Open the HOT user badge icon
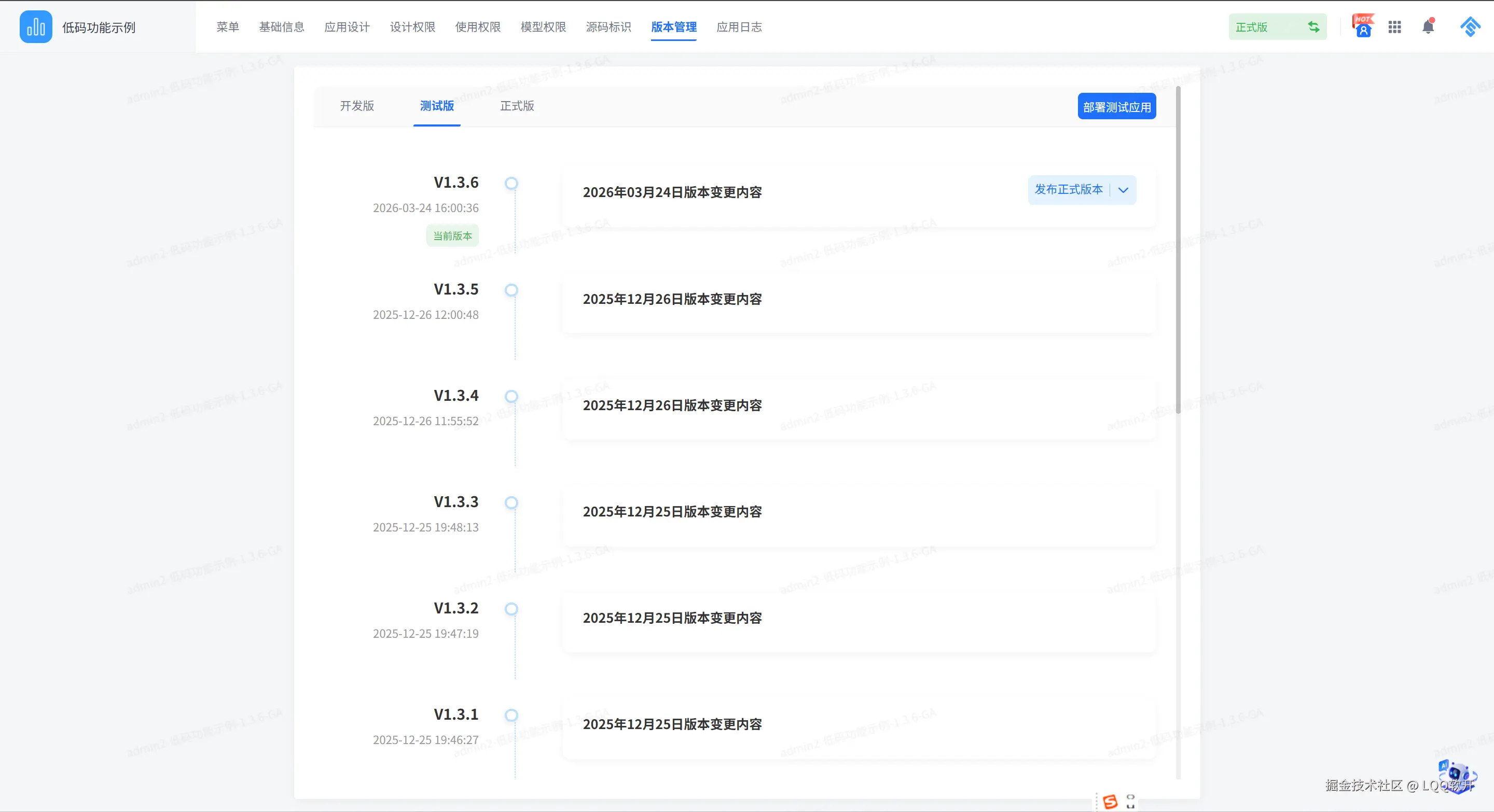 tap(1362, 26)
